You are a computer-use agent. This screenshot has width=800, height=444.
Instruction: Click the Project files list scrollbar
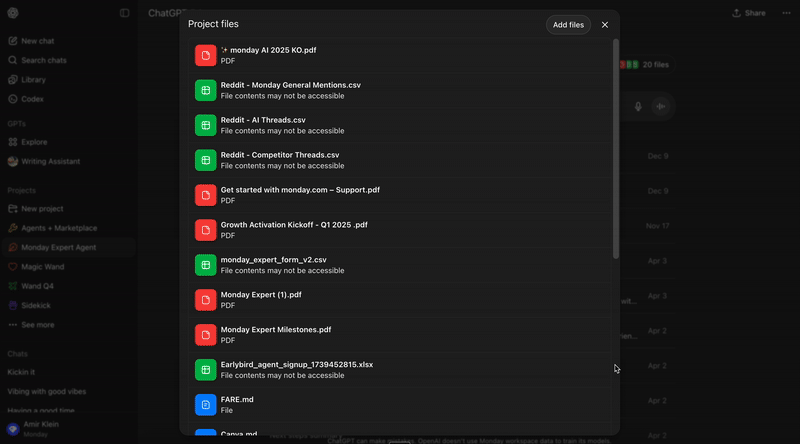point(616,149)
